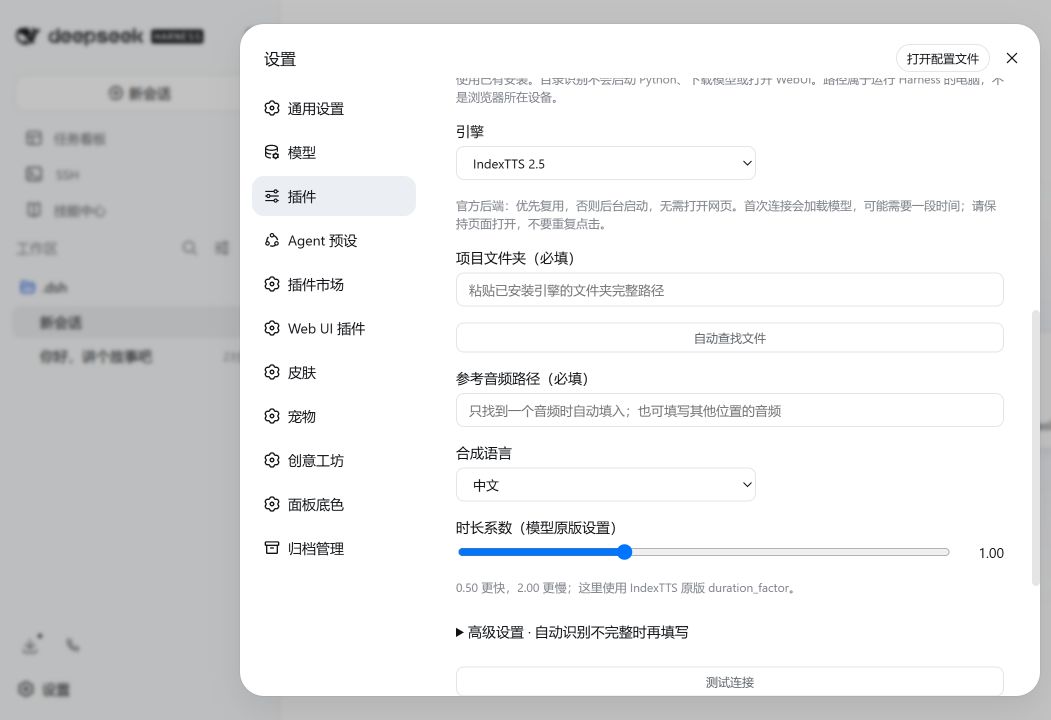Click 新会话 button in background sidebar
The height and width of the screenshot is (720, 1051).
click(x=139, y=93)
